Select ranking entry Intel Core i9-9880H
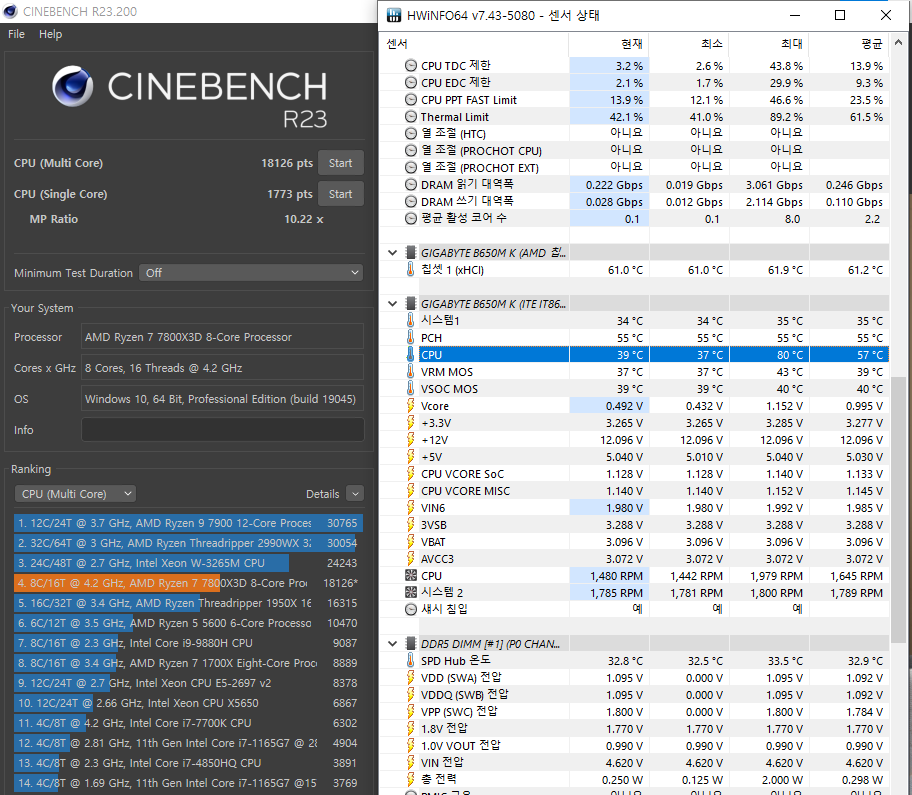Viewport: 912px width, 795px height. click(x=188, y=643)
